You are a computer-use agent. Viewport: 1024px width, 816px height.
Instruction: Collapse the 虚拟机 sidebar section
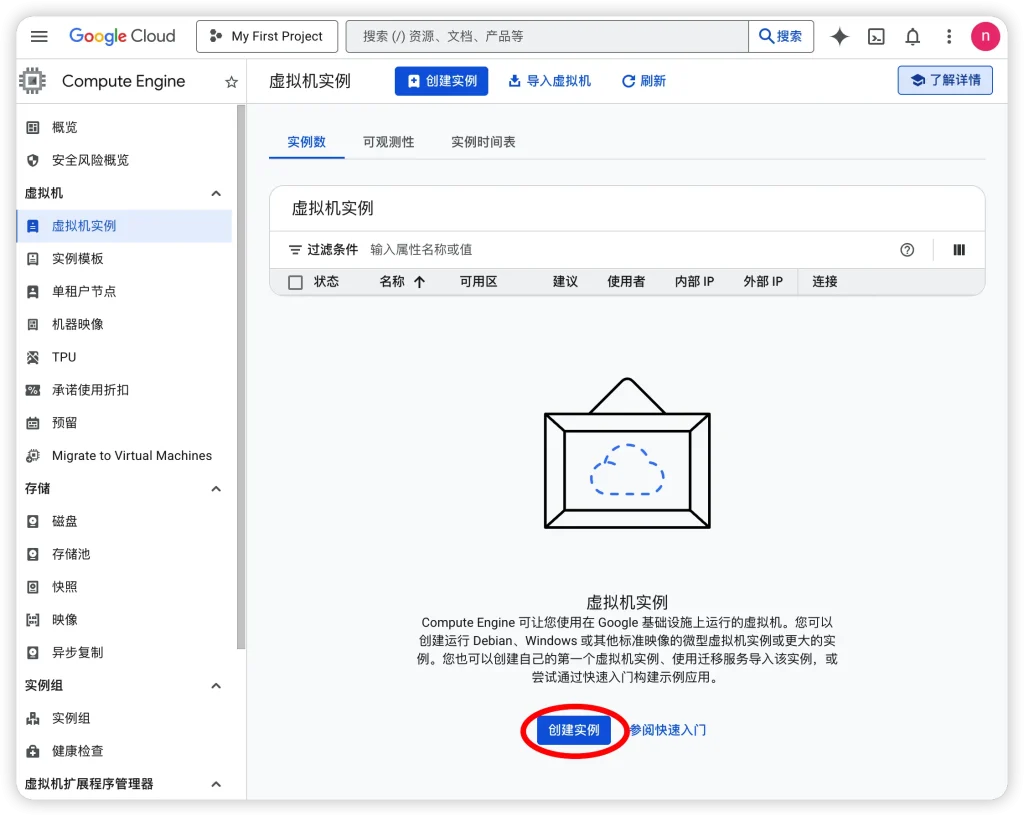tap(216, 193)
